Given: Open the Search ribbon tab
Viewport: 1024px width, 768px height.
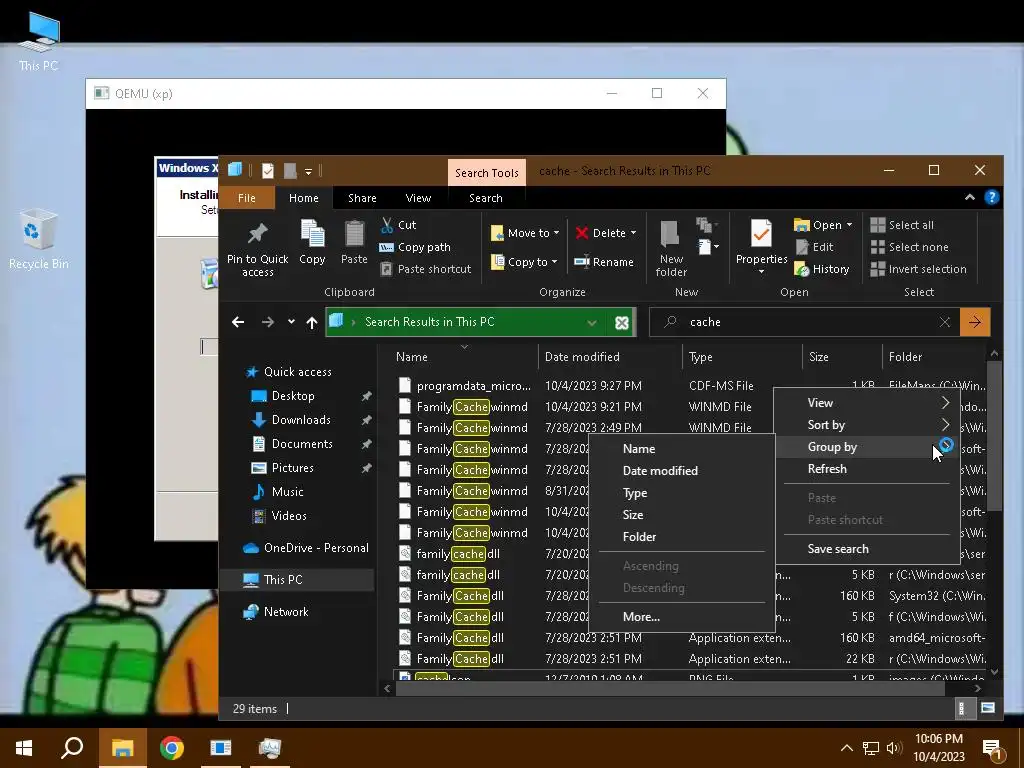Looking at the screenshot, I should pos(486,198).
